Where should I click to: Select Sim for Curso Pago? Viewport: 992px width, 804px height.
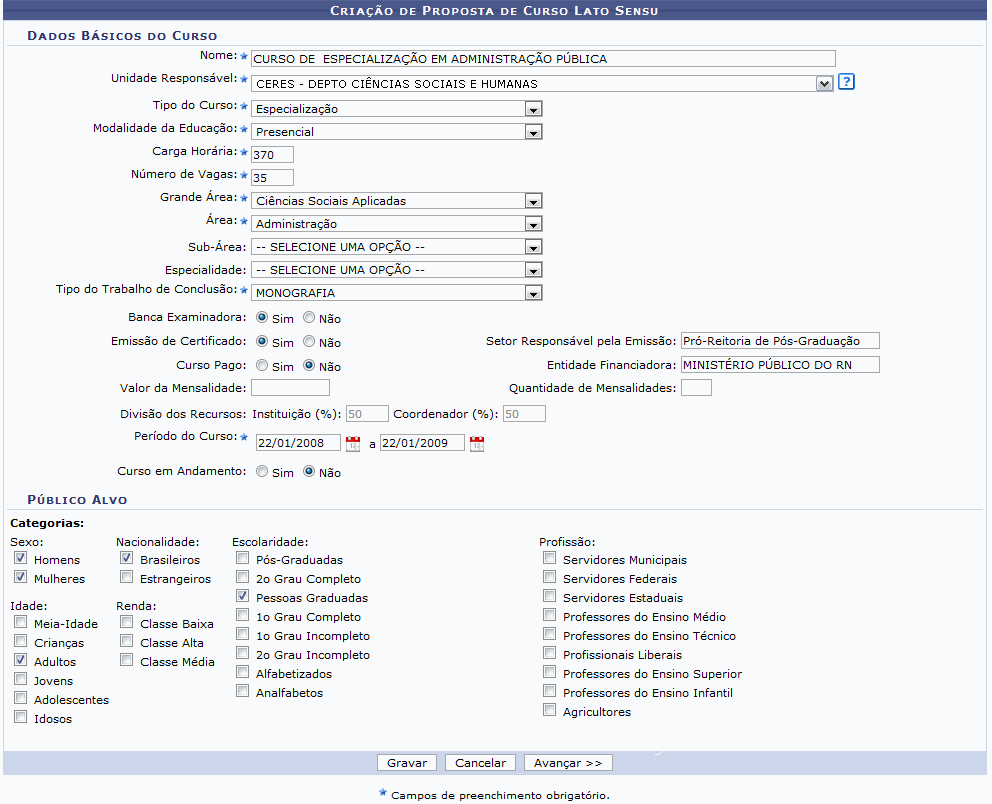click(x=262, y=366)
